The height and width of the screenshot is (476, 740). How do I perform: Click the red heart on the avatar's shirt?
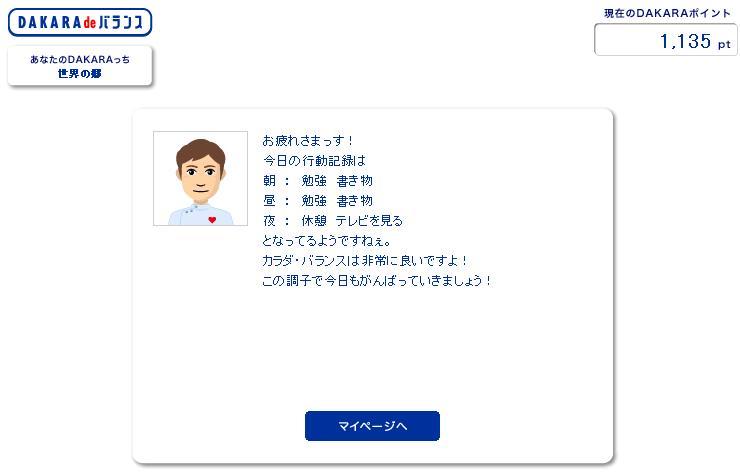(212, 220)
